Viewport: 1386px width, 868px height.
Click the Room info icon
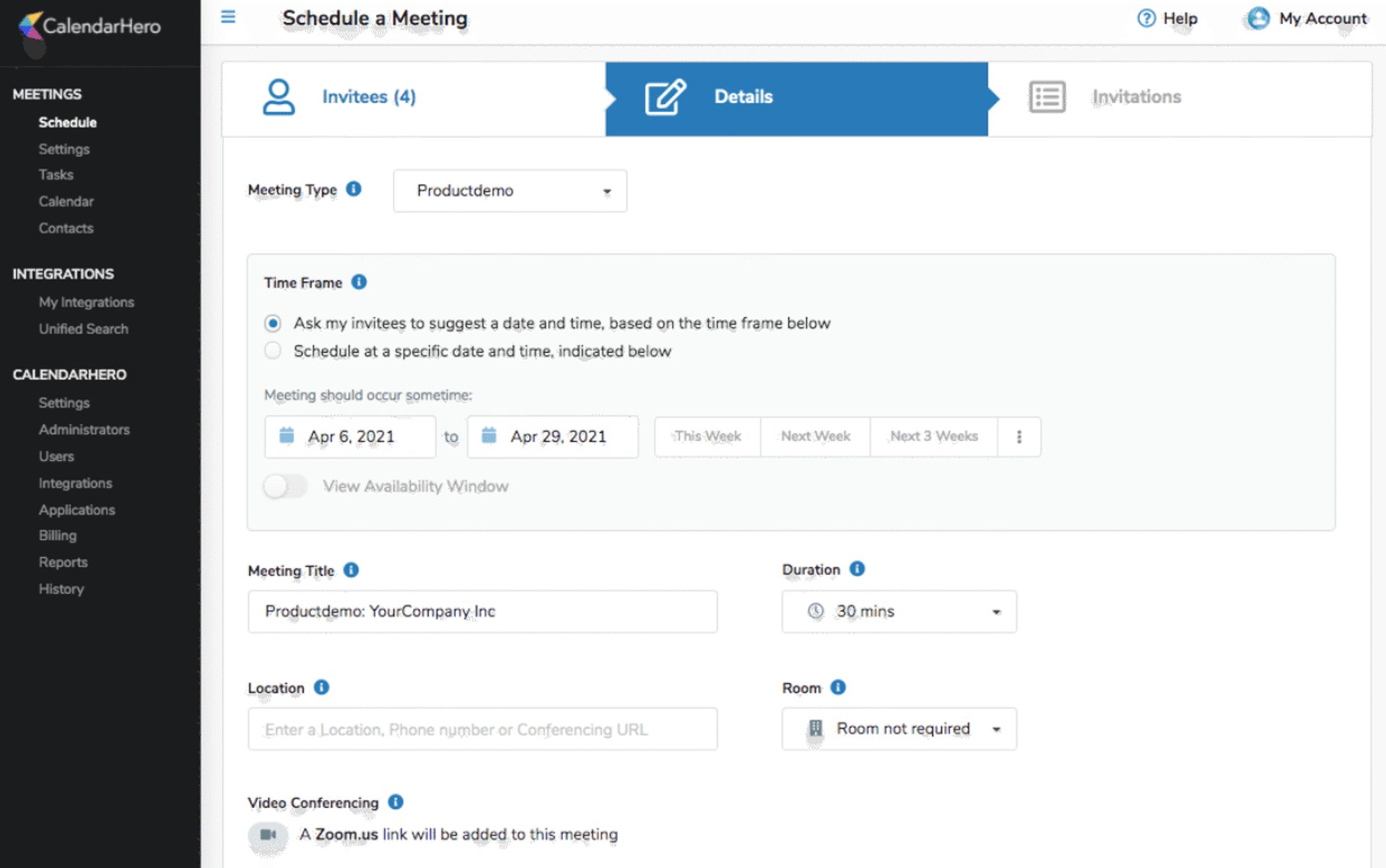(838, 688)
